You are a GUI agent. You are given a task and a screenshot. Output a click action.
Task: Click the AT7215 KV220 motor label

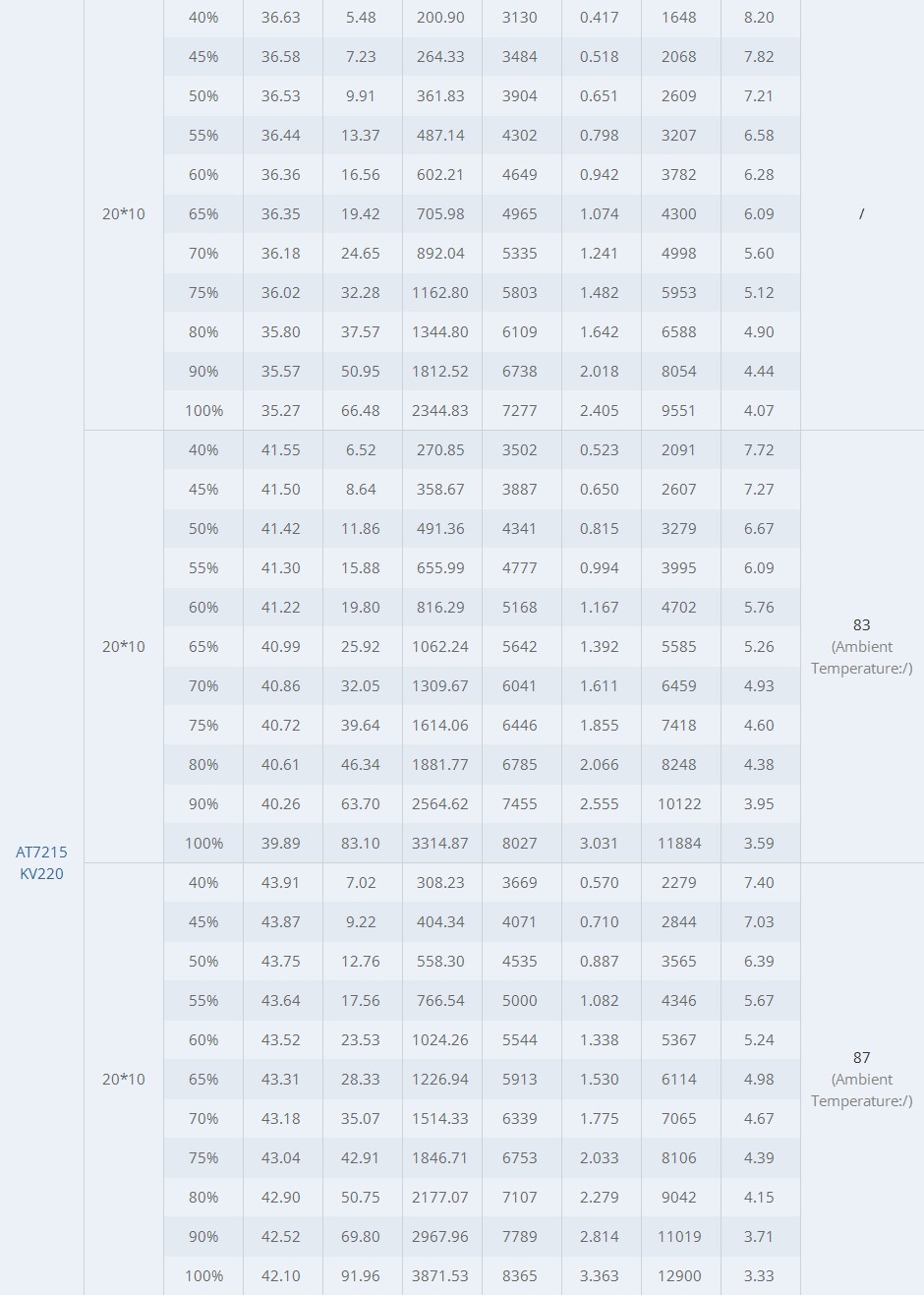point(41,862)
